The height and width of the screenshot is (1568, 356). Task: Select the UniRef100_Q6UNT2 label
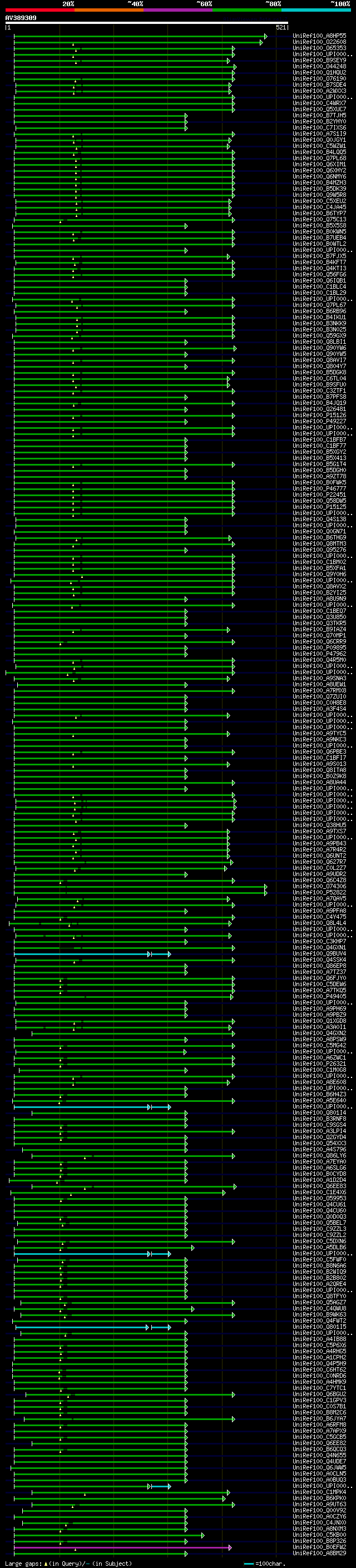(319, 856)
